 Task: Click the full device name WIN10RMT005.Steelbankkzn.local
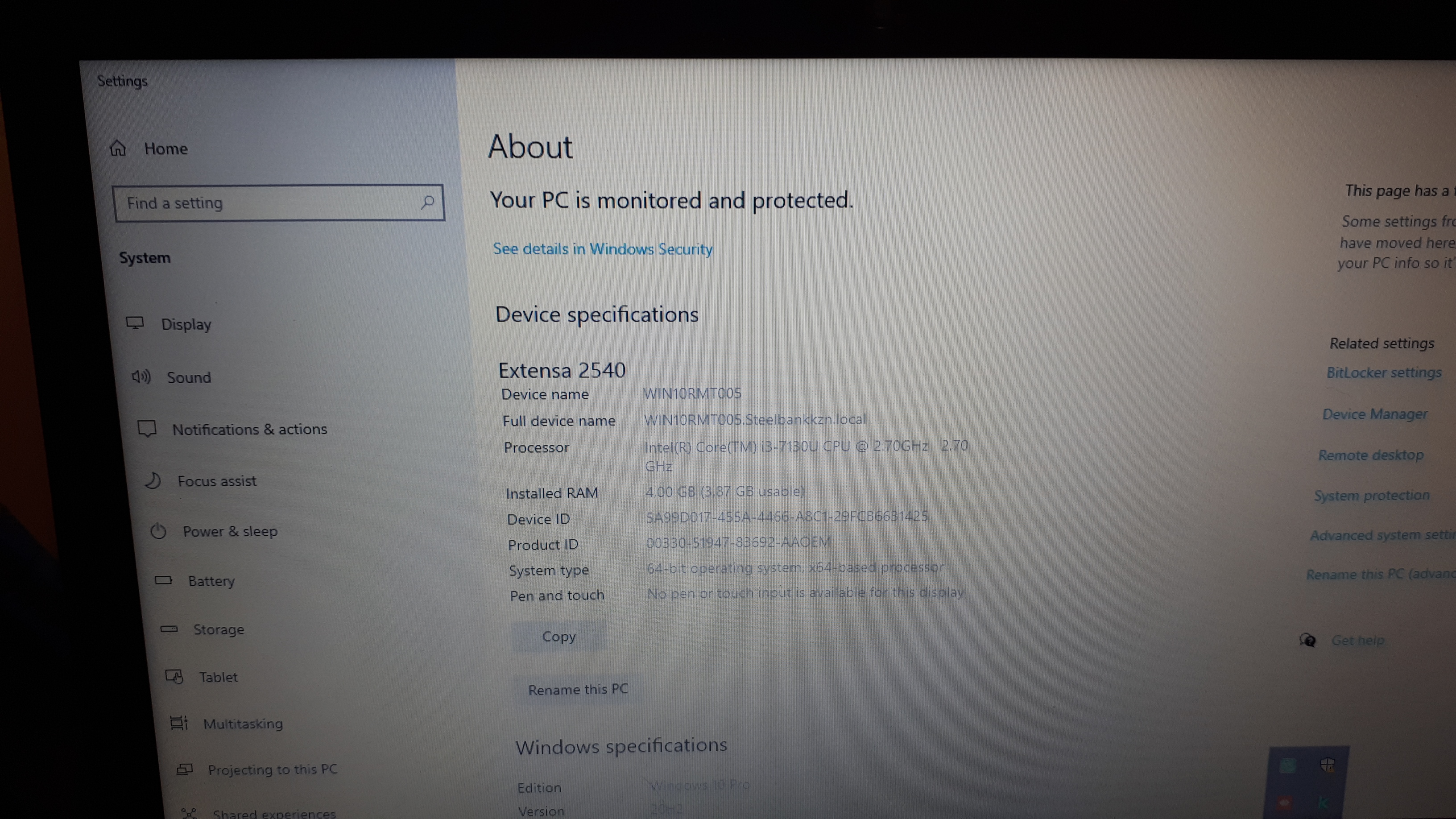755,419
